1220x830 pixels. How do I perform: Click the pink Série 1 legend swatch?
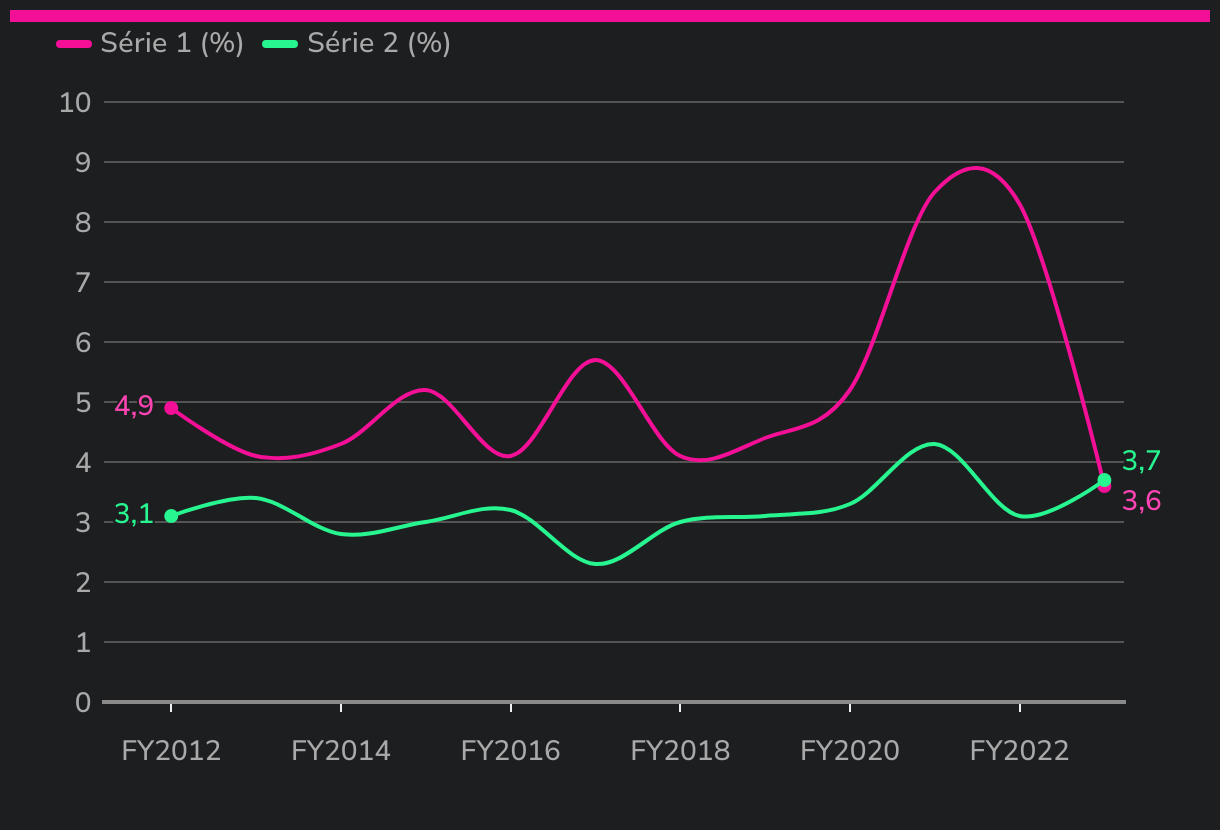pos(74,43)
